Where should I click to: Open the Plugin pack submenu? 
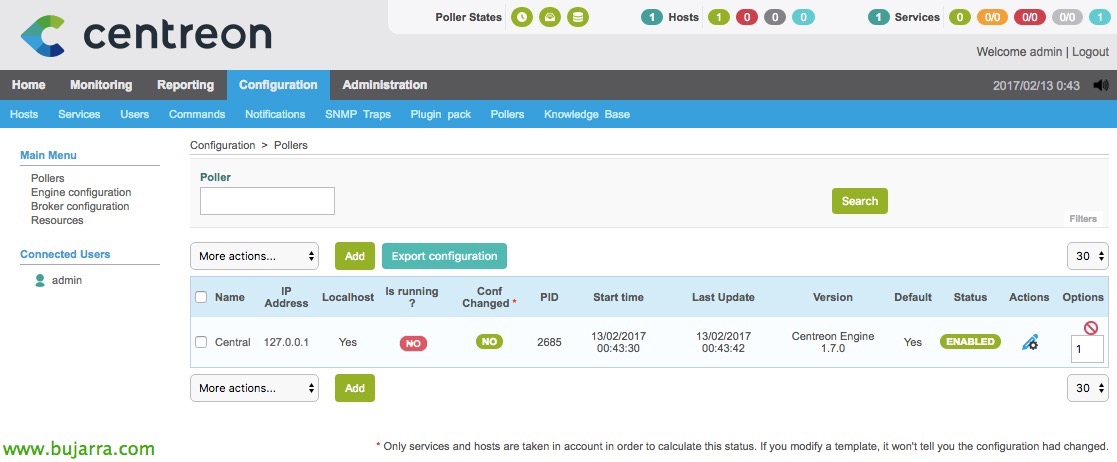click(x=441, y=114)
